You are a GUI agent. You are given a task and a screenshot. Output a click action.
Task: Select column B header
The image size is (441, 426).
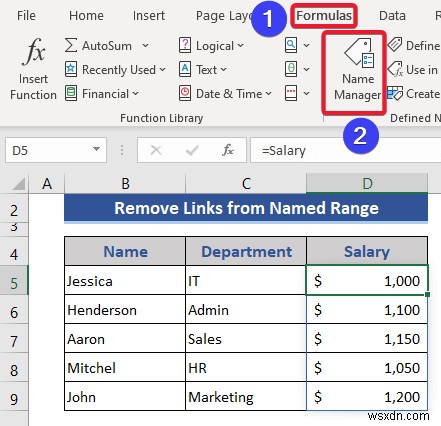coord(125,184)
